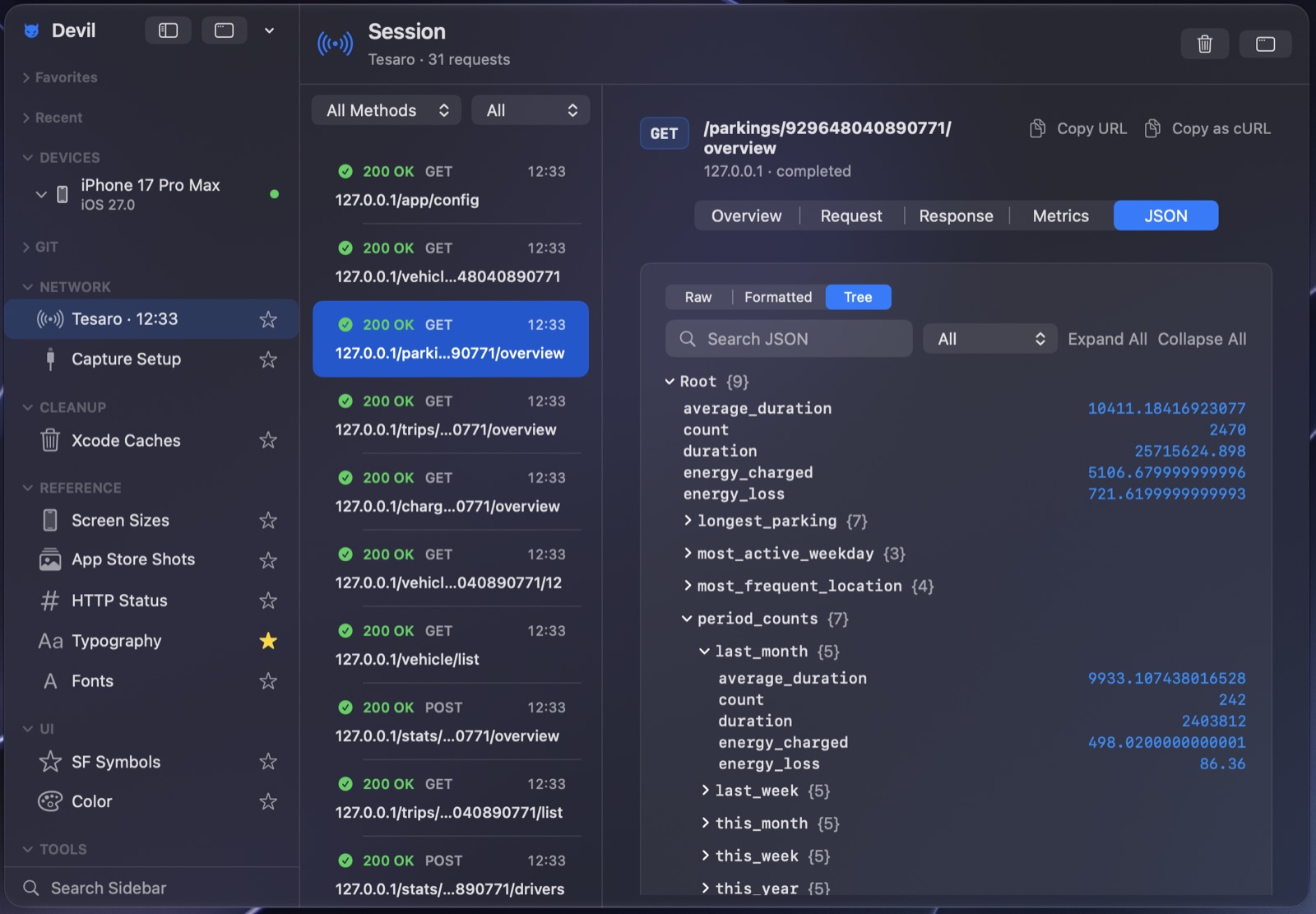Open HTTP Status hash icon
This screenshot has width=1316, height=914.
click(x=50, y=601)
